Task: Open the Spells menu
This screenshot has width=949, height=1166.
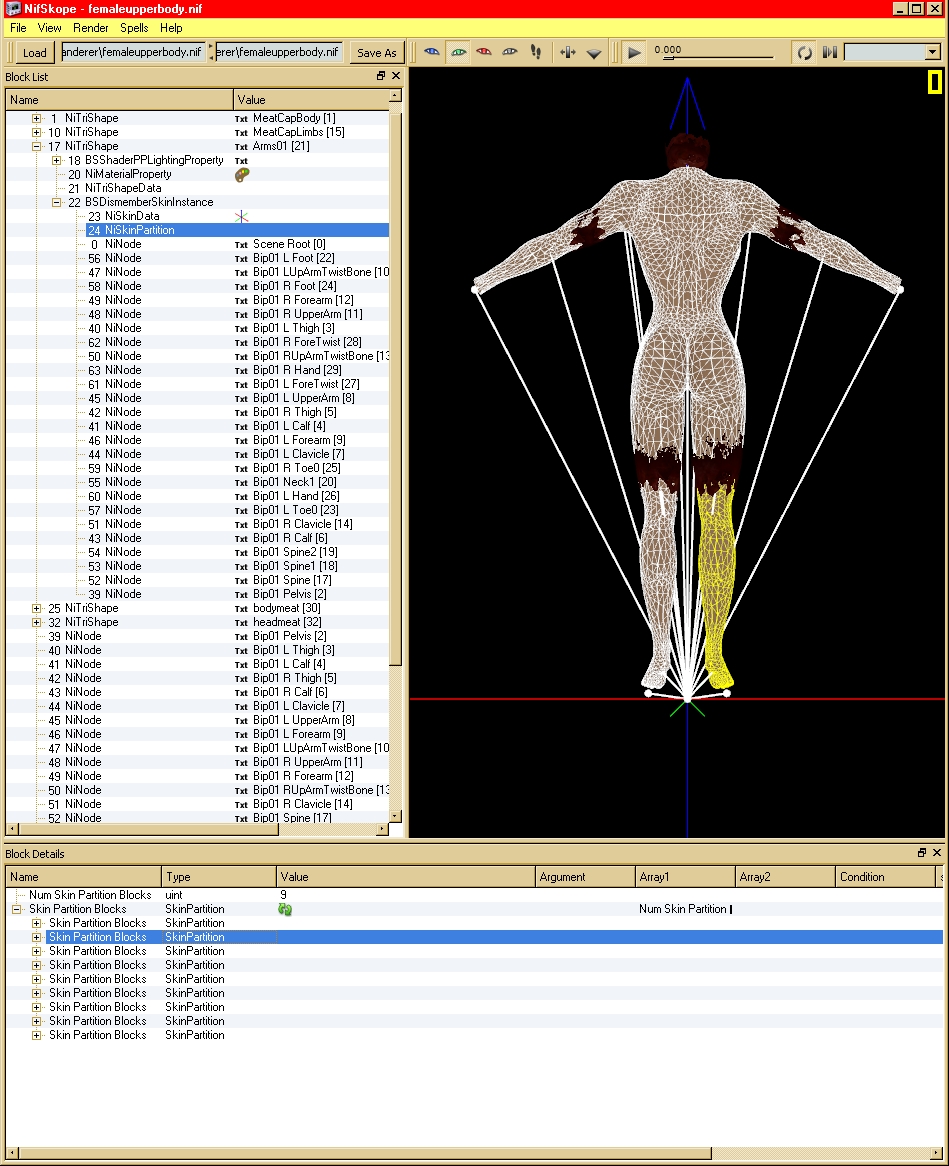Action: coord(134,28)
